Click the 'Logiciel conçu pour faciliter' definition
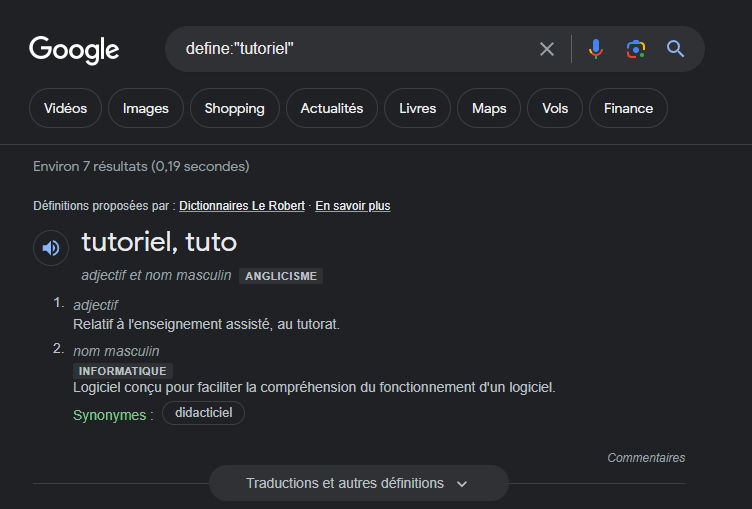 tap(314, 387)
